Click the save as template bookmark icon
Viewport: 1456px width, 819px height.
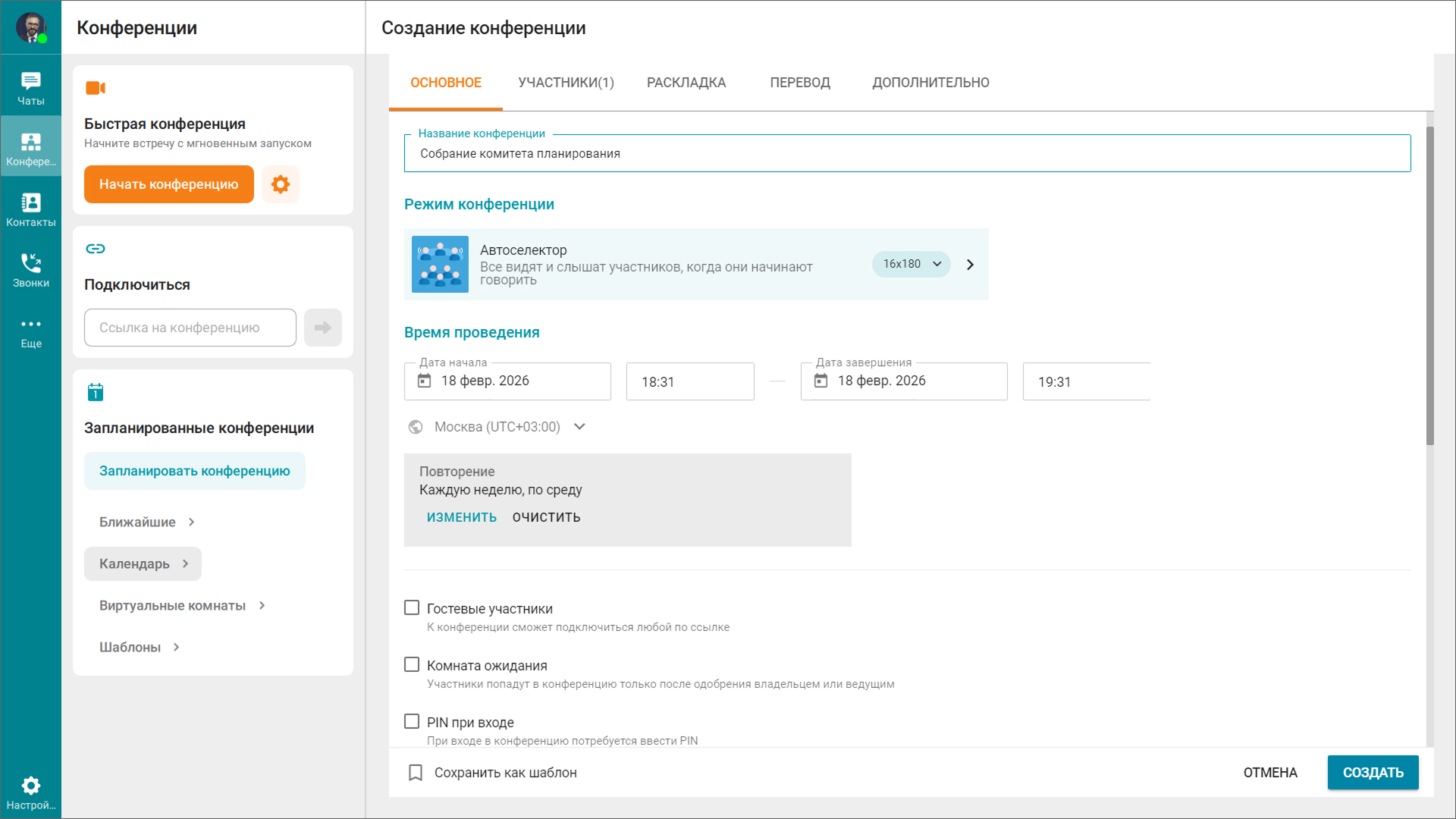click(x=416, y=773)
